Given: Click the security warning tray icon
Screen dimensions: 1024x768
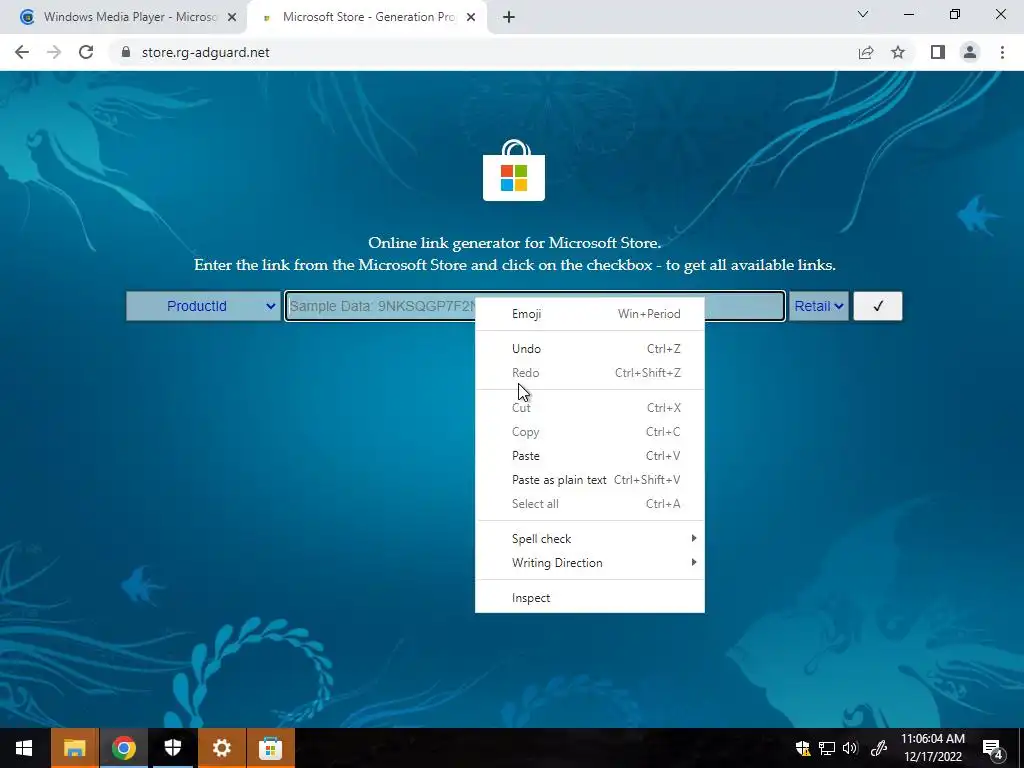Looking at the screenshot, I should [x=803, y=748].
